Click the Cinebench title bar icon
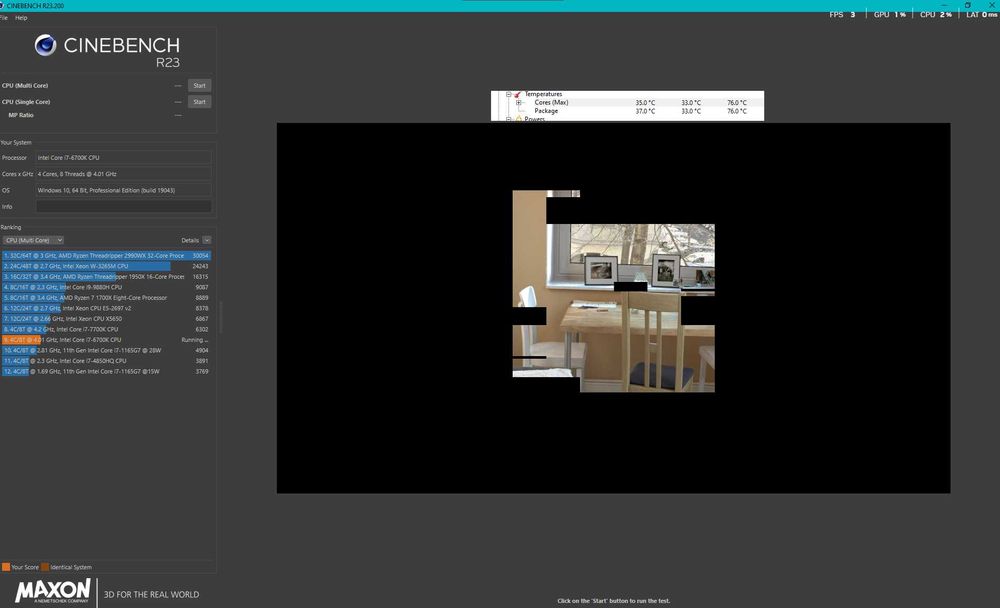Screen dimensions: 1000x608 (3, 5)
